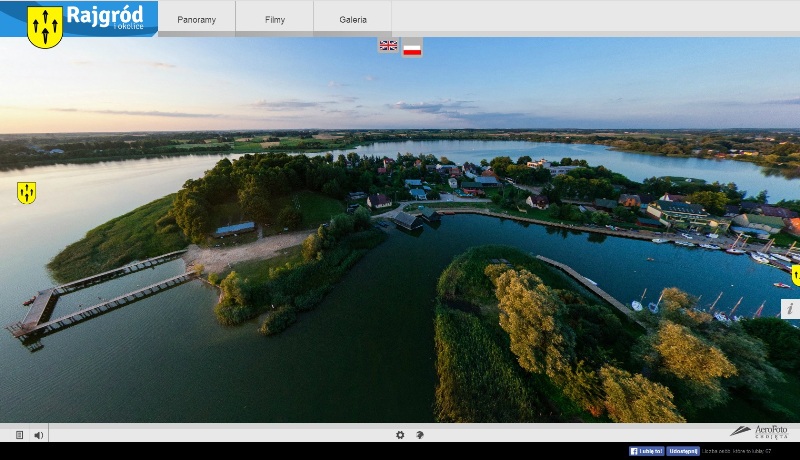This screenshot has height=460, width=800.
Task: Click the Rajgród logo in header
Action: [79, 19]
